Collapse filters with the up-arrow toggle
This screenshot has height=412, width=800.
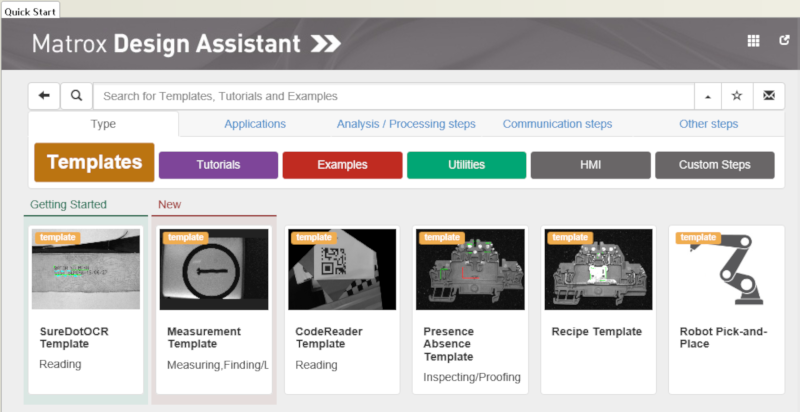click(708, 96)
